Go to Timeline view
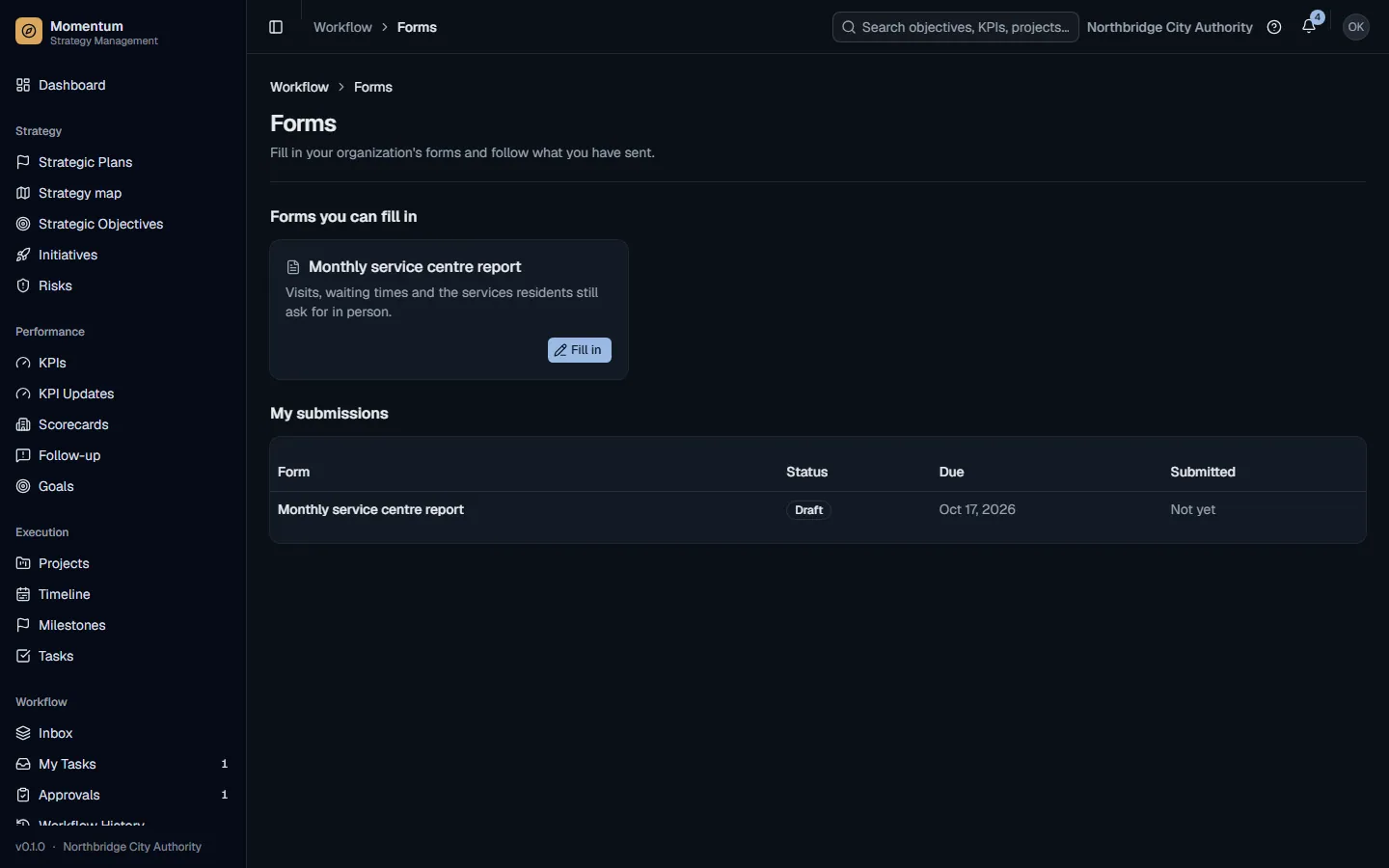 (123, 594)
